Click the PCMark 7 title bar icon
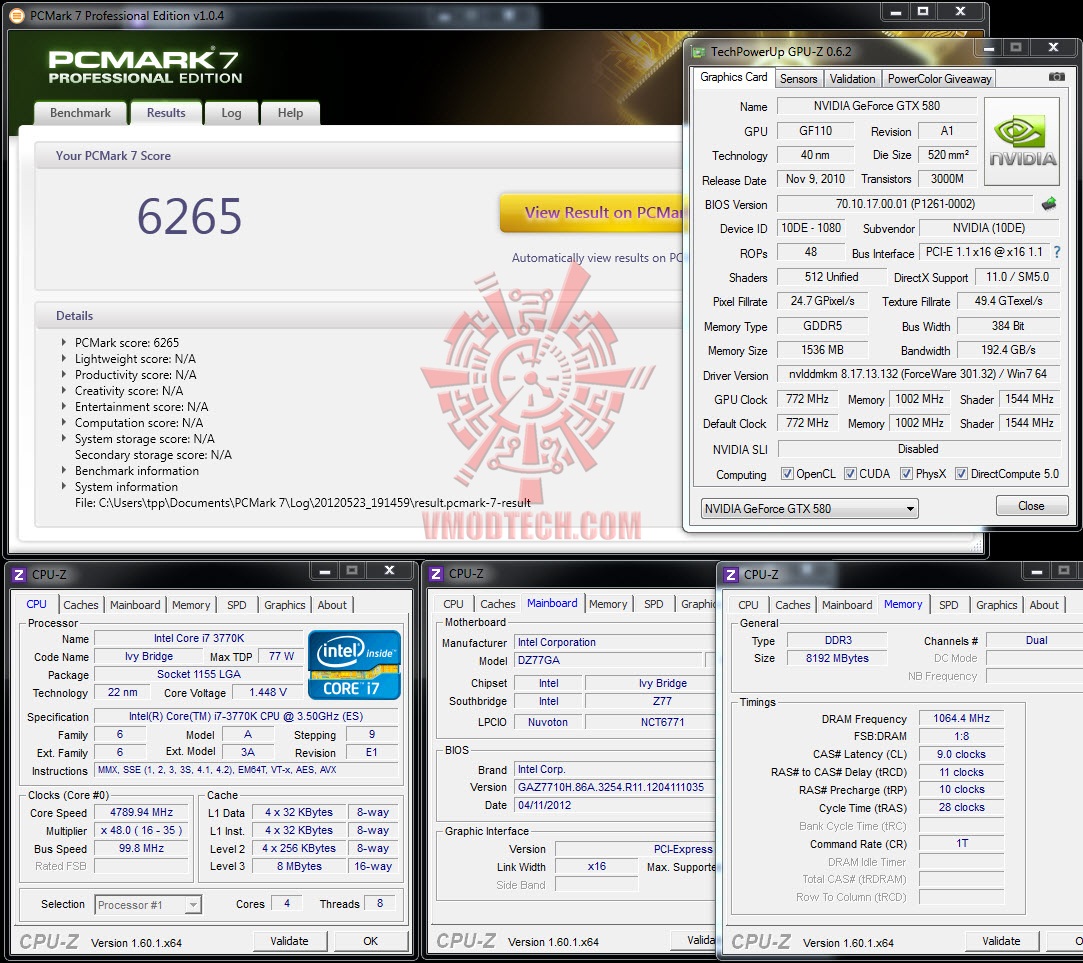1083x963 pixels. tap(17, 15)
